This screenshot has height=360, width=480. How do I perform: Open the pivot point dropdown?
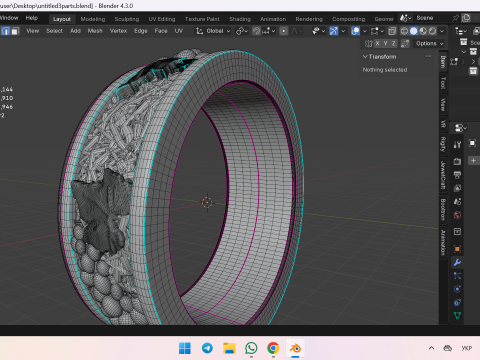[242, 31]
